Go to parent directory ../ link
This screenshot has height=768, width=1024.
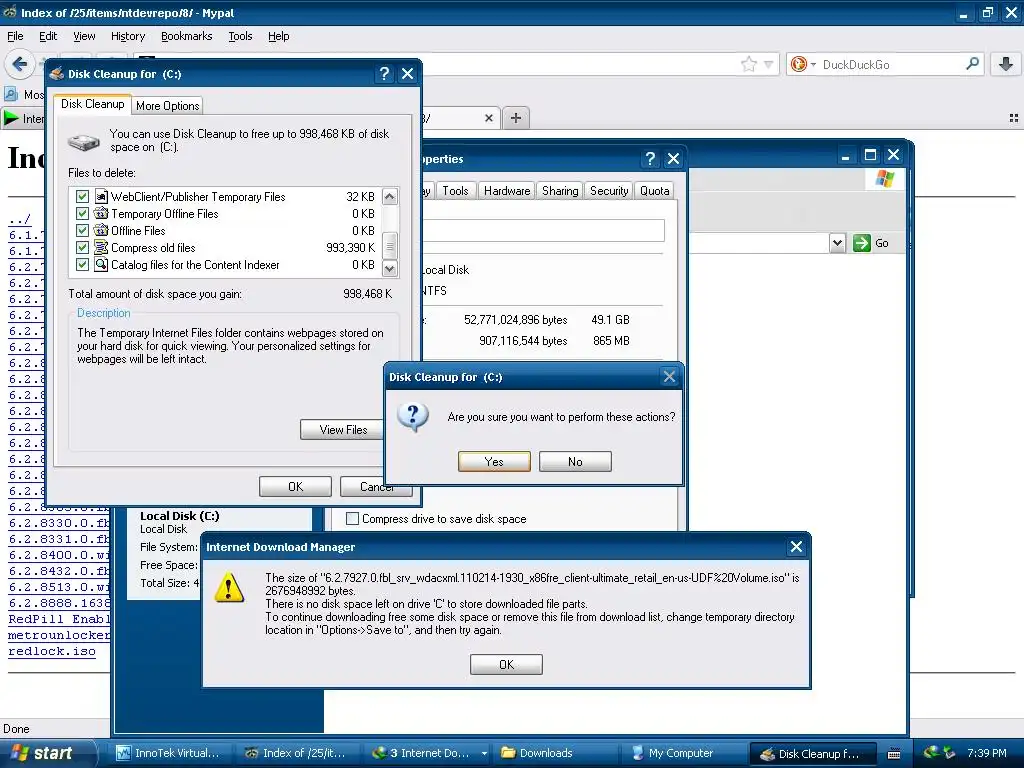tap(20, 219)
